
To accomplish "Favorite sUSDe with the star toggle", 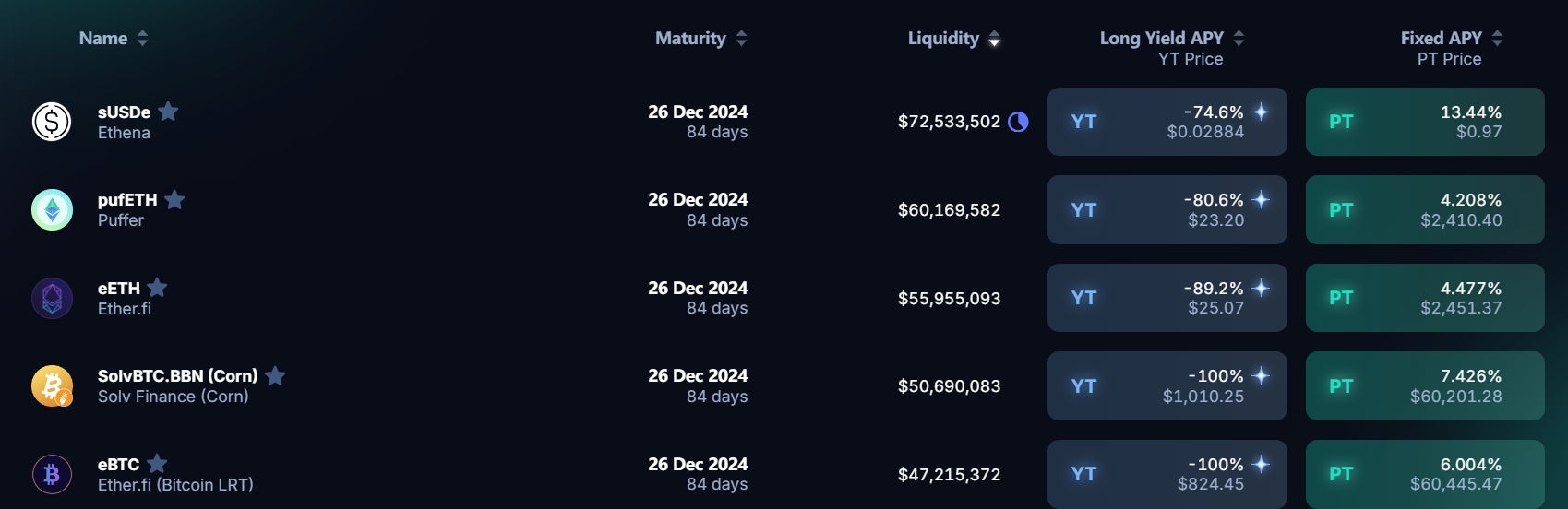I will click(168, 112).
